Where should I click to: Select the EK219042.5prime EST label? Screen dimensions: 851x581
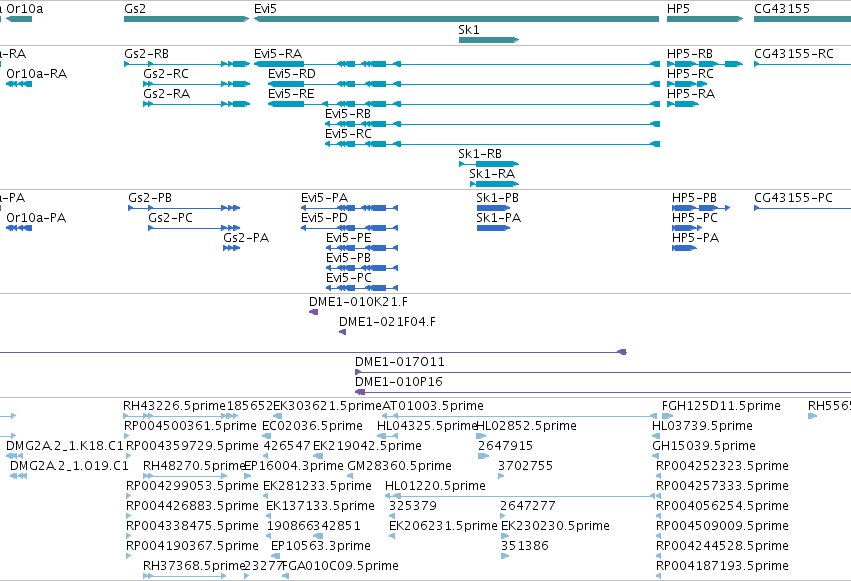[x=367, y=446]
